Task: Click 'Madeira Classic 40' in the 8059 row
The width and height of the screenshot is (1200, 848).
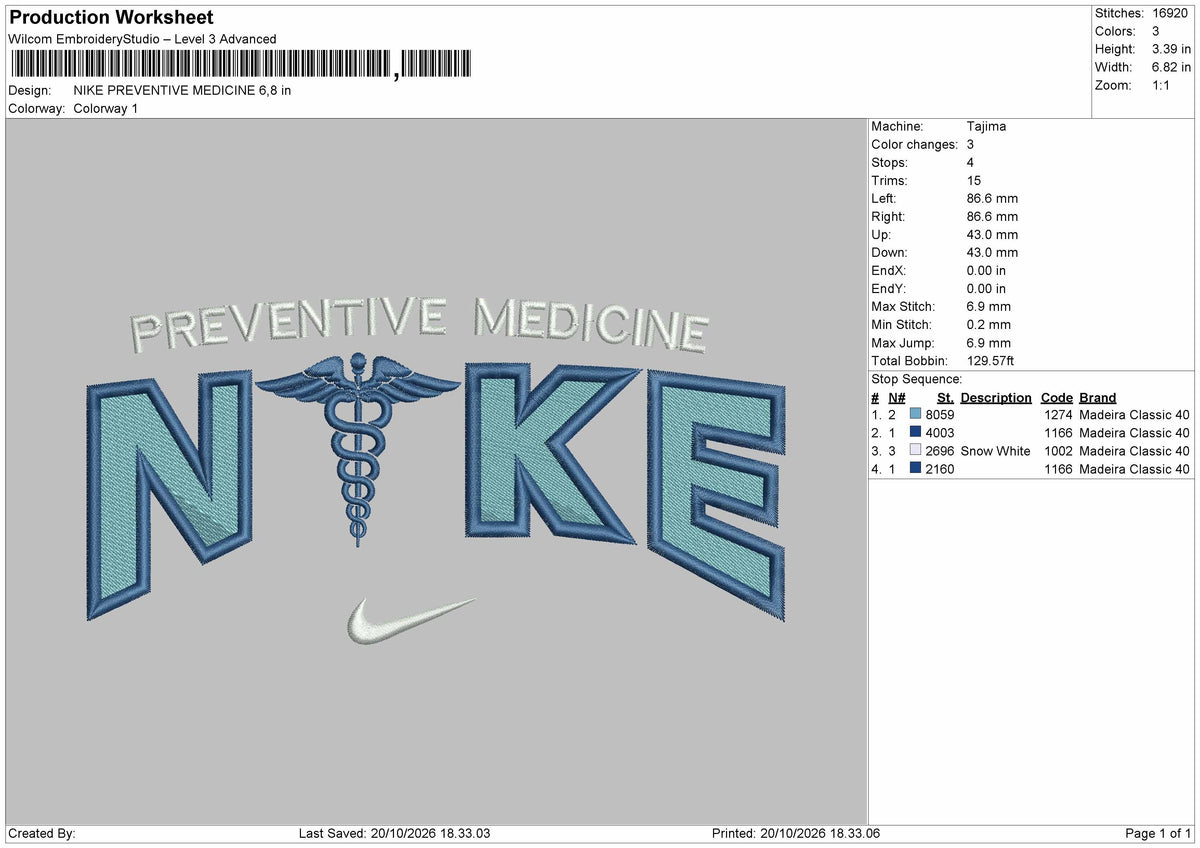Action: 1135,415
